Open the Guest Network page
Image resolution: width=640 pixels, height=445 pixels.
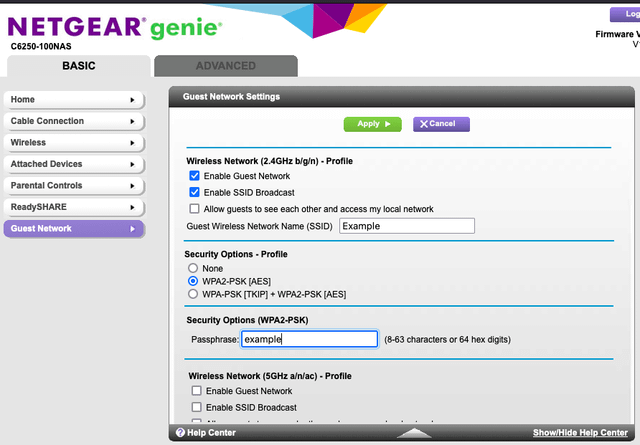pyautogui.click(x=74, y=229)
